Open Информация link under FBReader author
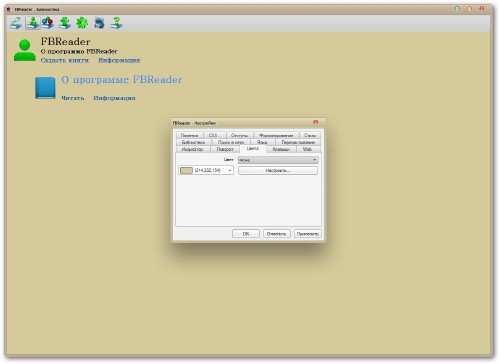The width and height of the screenshot is (500, 364). pos(119,60)
